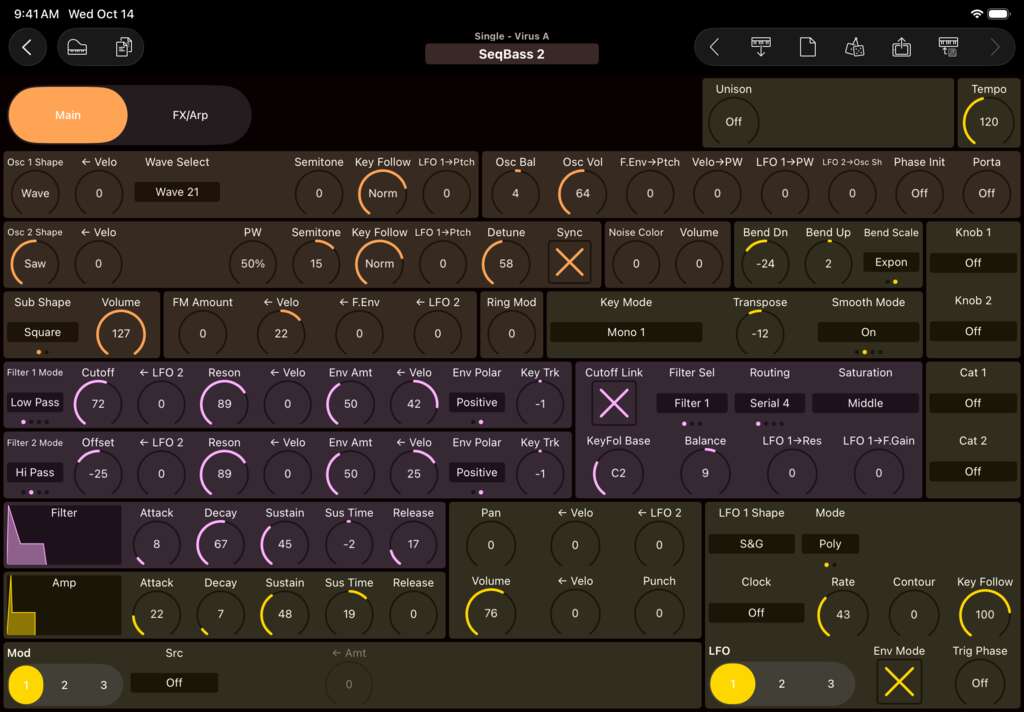The image size is (1024, 712).
Task: Click the Knob 1 'Off' button
Action: click(x=973, y=263)
